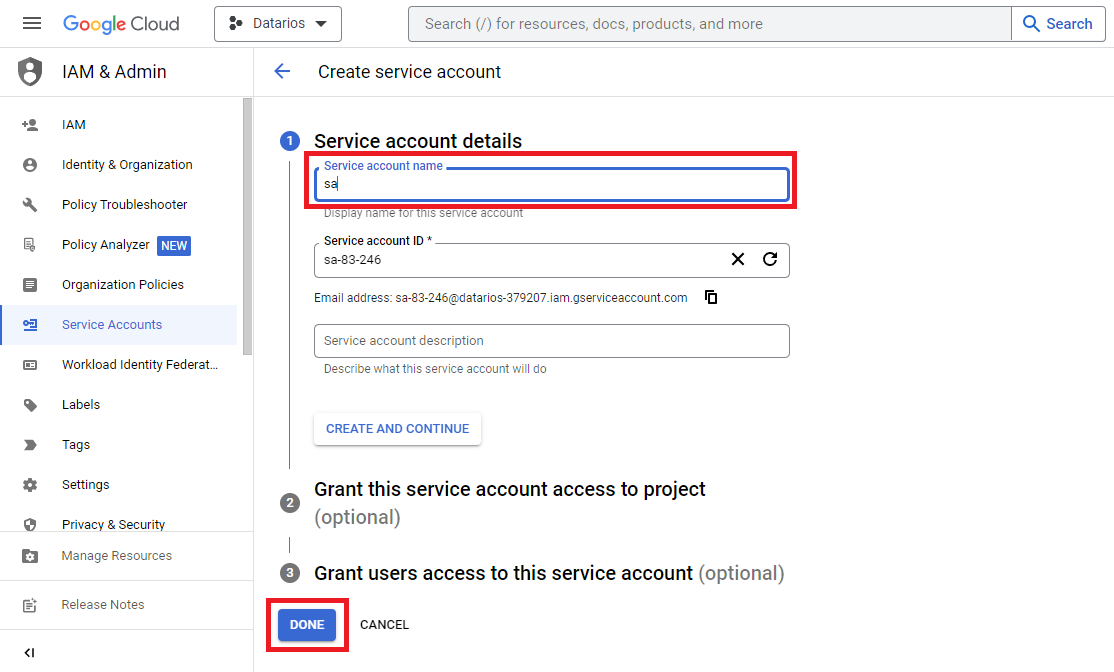Image resolution: width=1114 pixels, height=672 pixels.
Task: Focus the Service account description field
Action: tap(551, 341)
